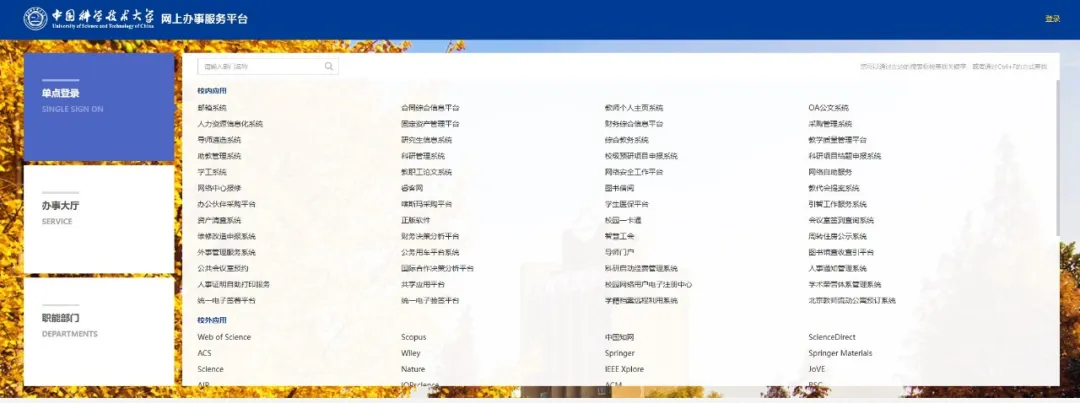The height and width of the screenshot is (403, 1080).
Task: Open 网络中心报修 link
Action: (x=219, y=188)
